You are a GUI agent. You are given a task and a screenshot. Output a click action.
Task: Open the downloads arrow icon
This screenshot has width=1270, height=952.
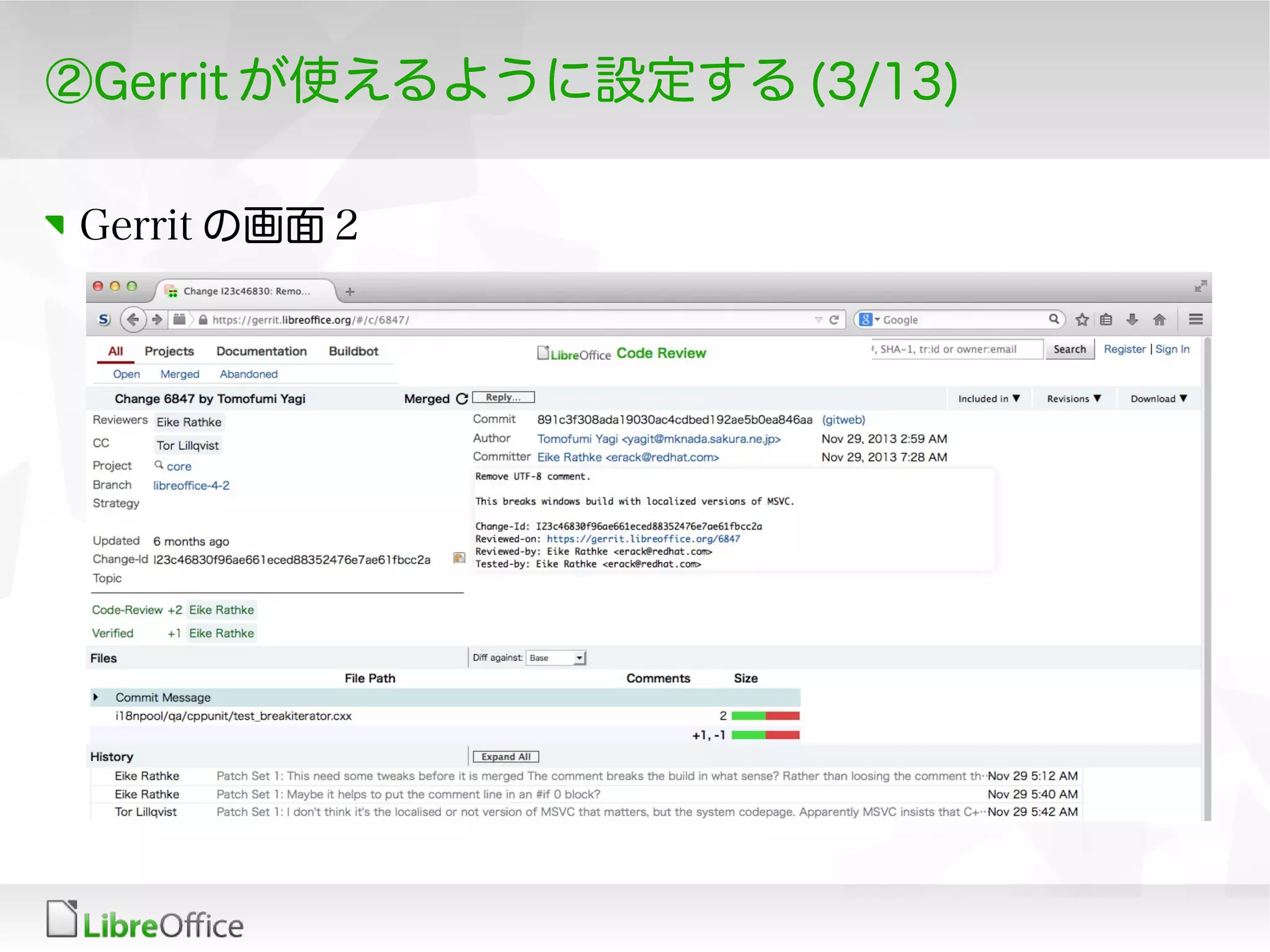pos(1132,319)
